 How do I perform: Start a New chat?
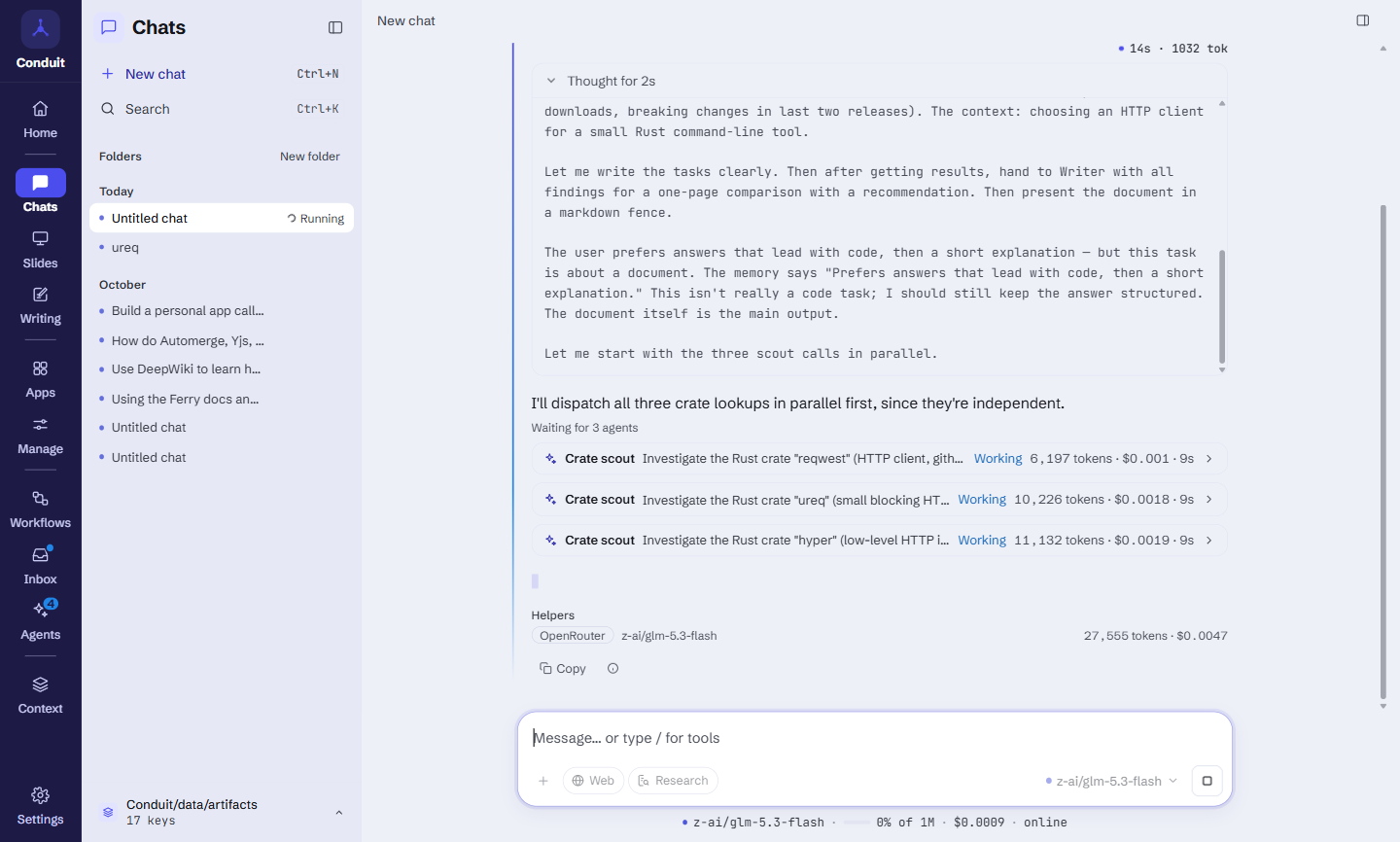222,74
